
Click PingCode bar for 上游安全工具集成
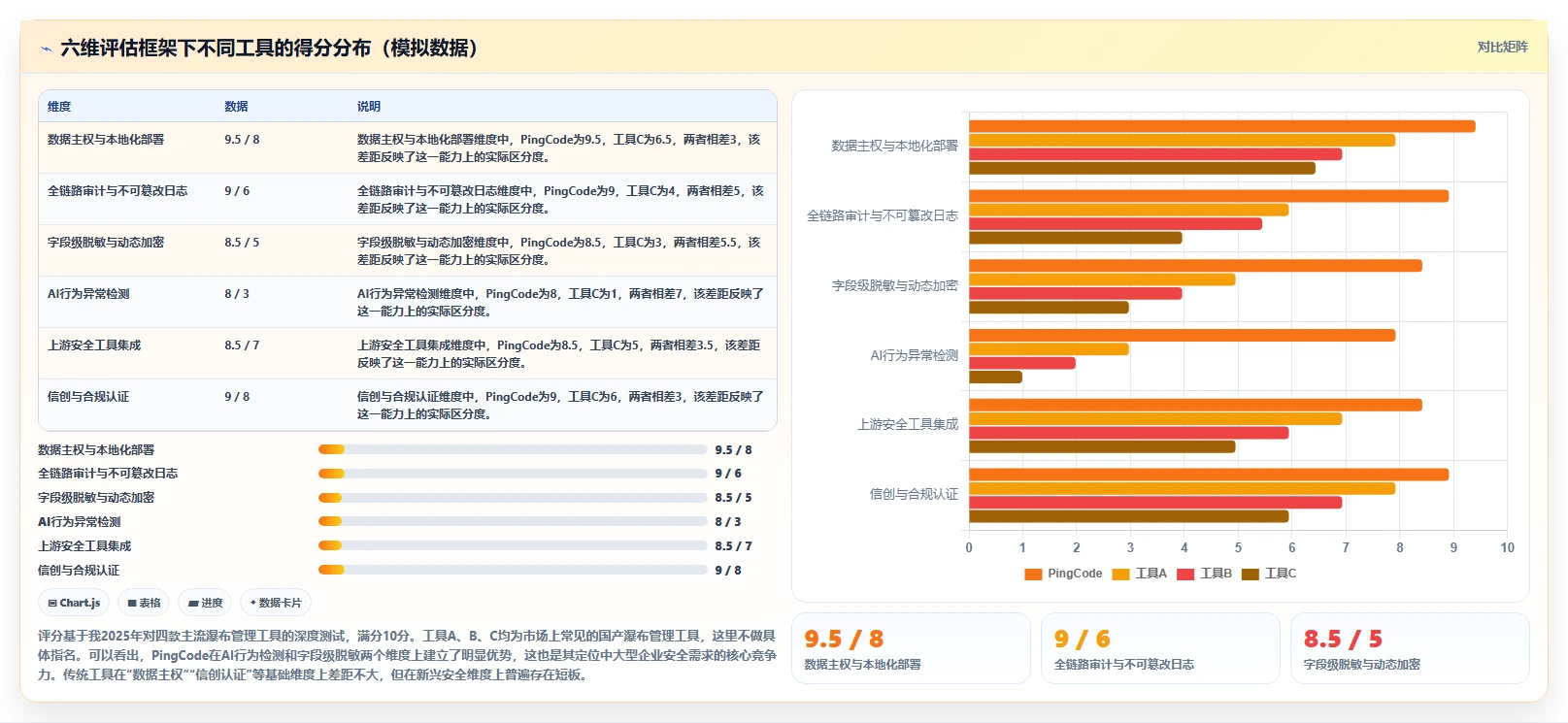(1195, 405)
